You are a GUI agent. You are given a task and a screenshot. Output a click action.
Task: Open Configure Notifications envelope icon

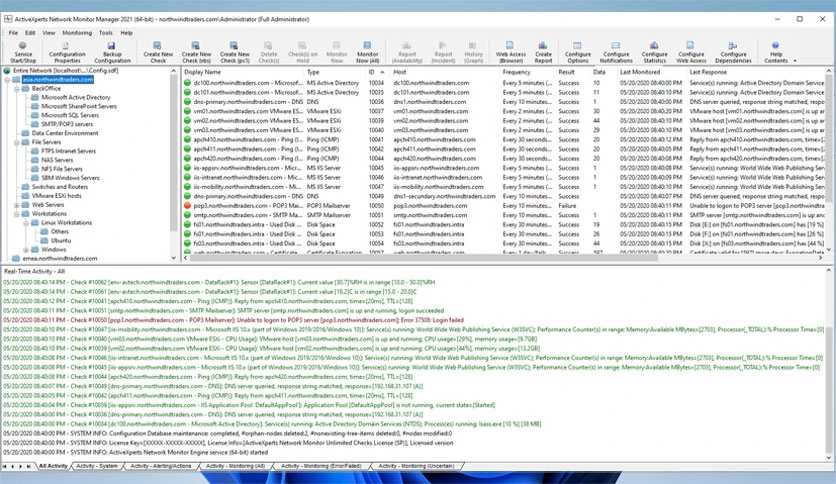[616, 46]
